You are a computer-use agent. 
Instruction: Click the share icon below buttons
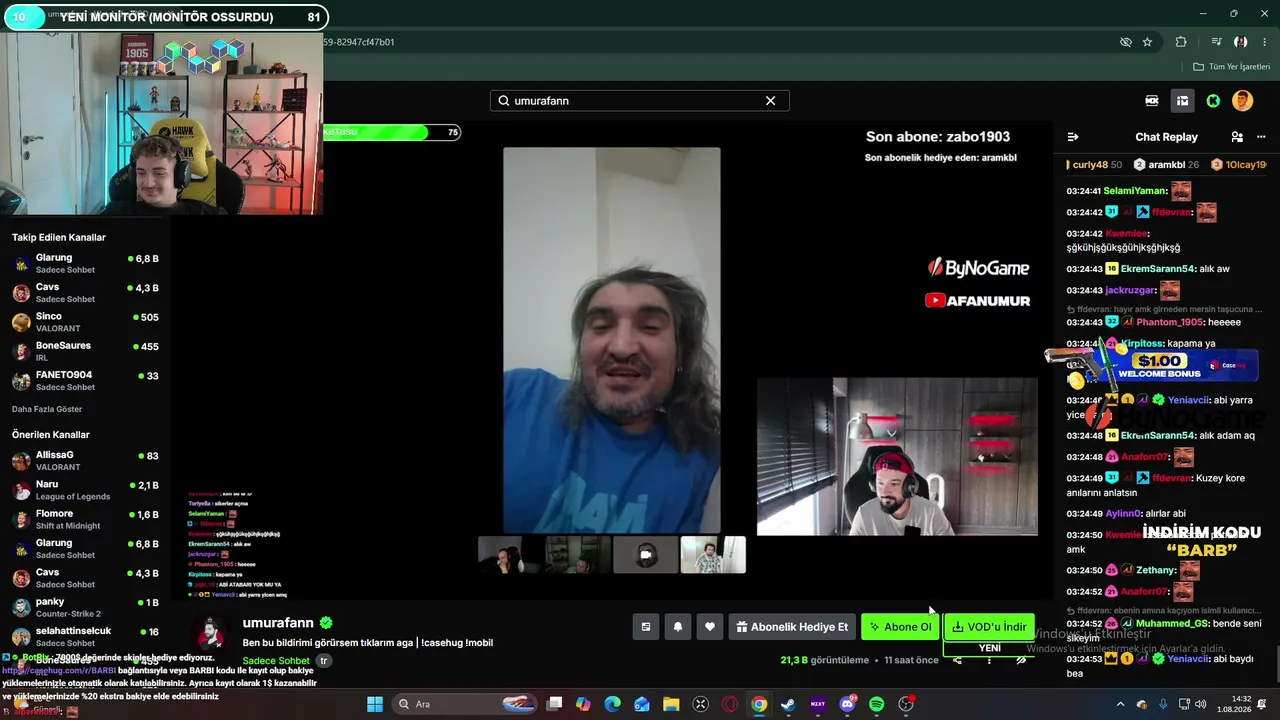coord(957,660)
